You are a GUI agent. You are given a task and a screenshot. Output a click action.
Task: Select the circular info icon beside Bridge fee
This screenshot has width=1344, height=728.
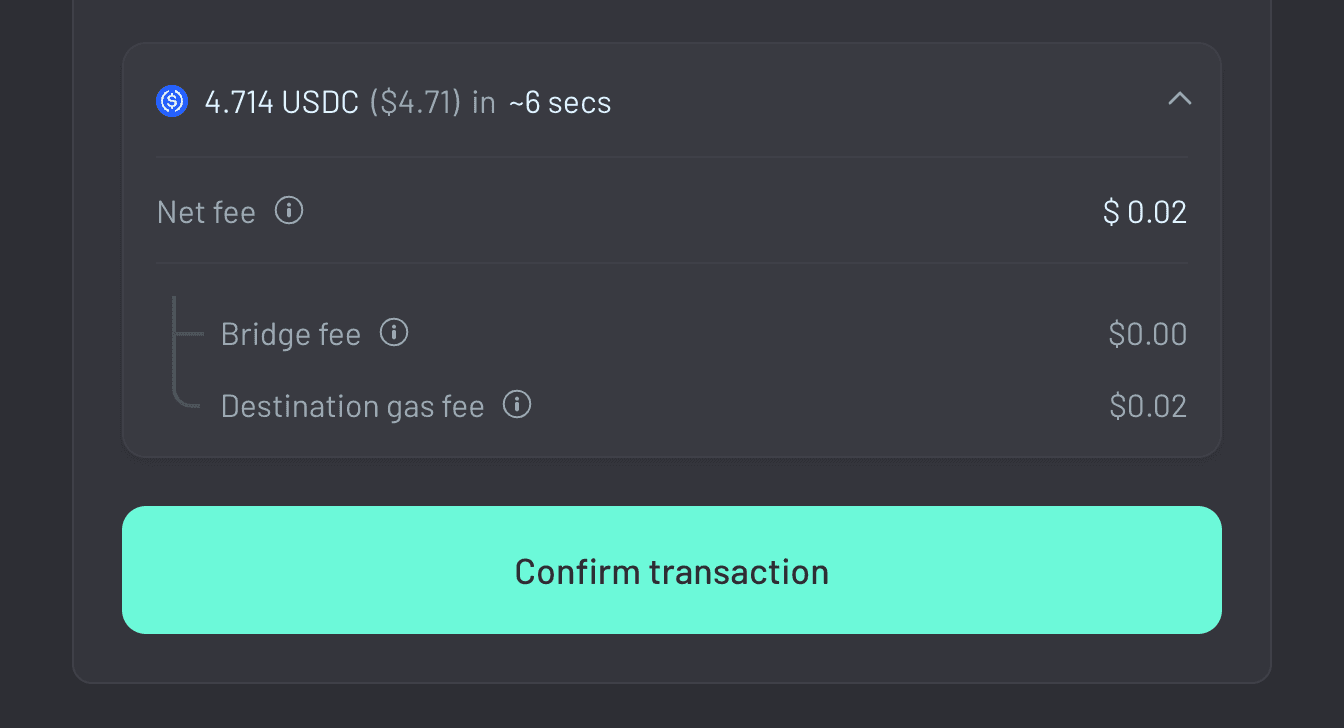point(394,333)
